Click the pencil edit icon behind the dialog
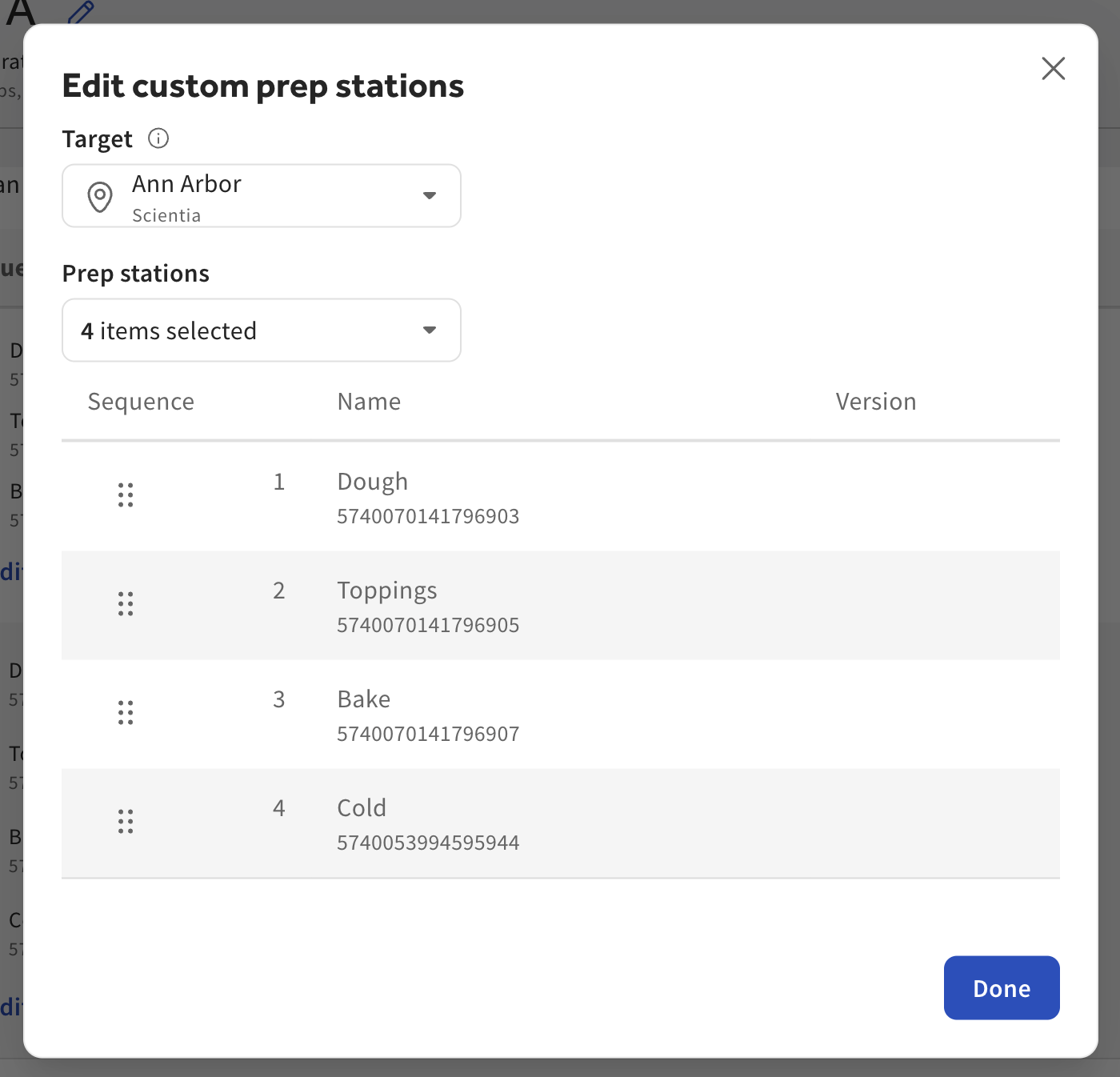 [80, 11]
